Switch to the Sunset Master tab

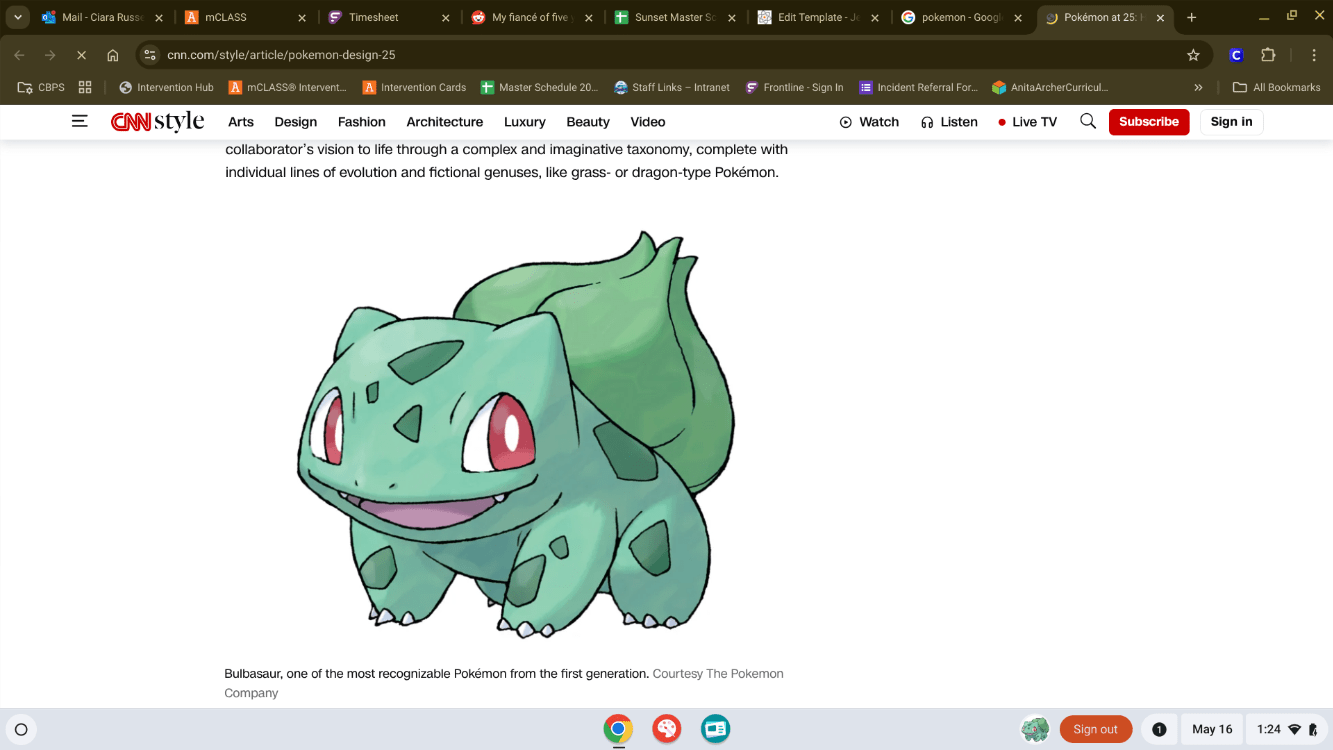(x=676, y=17)
